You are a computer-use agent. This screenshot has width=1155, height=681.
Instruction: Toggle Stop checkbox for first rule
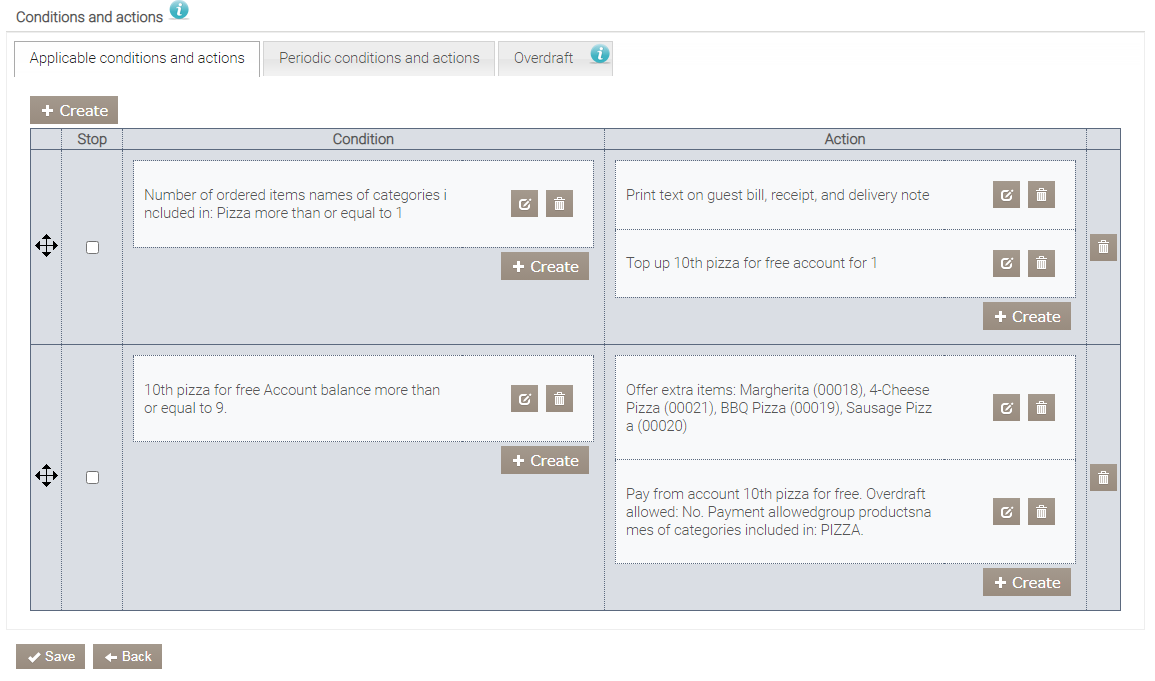(92, 247)
